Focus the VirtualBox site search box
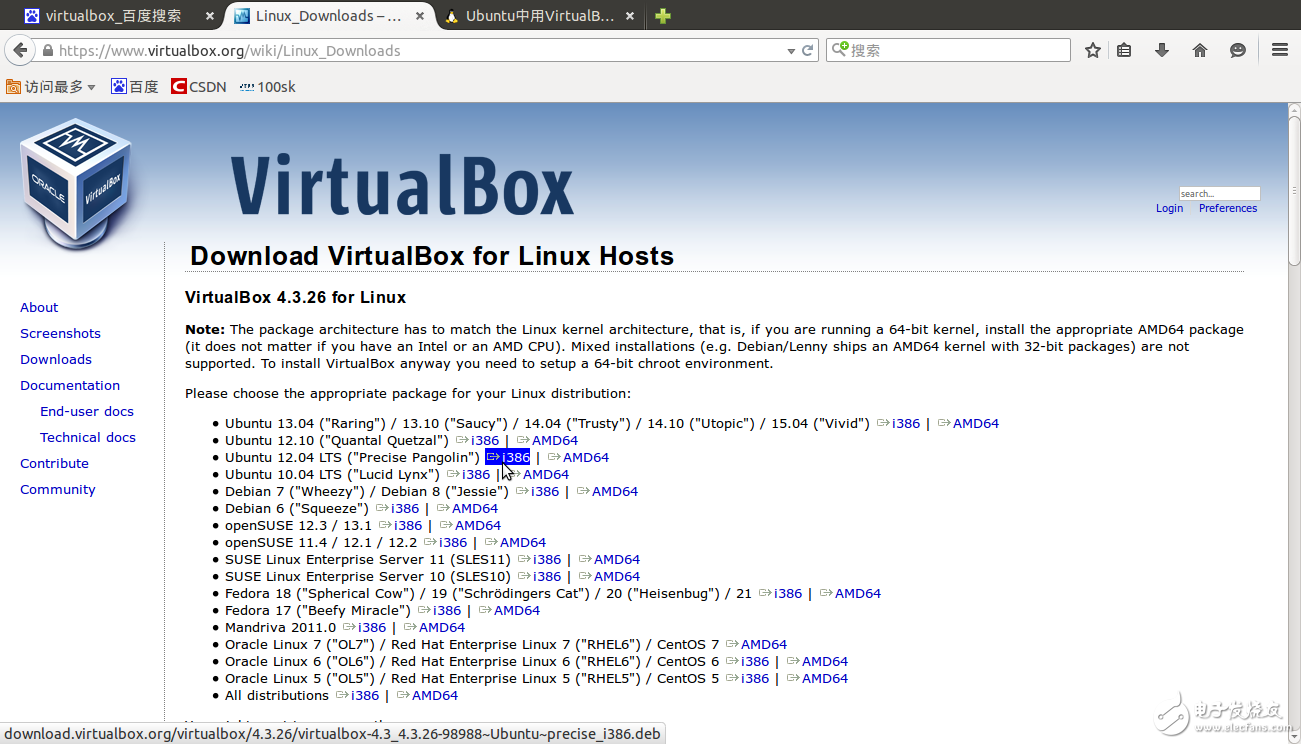The height and width of the screenshot is (744, 1301). click(1219, 193)
